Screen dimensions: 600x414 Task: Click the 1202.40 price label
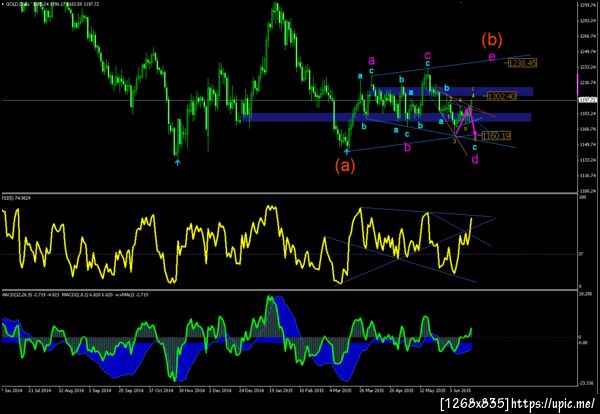coord(502,96)
